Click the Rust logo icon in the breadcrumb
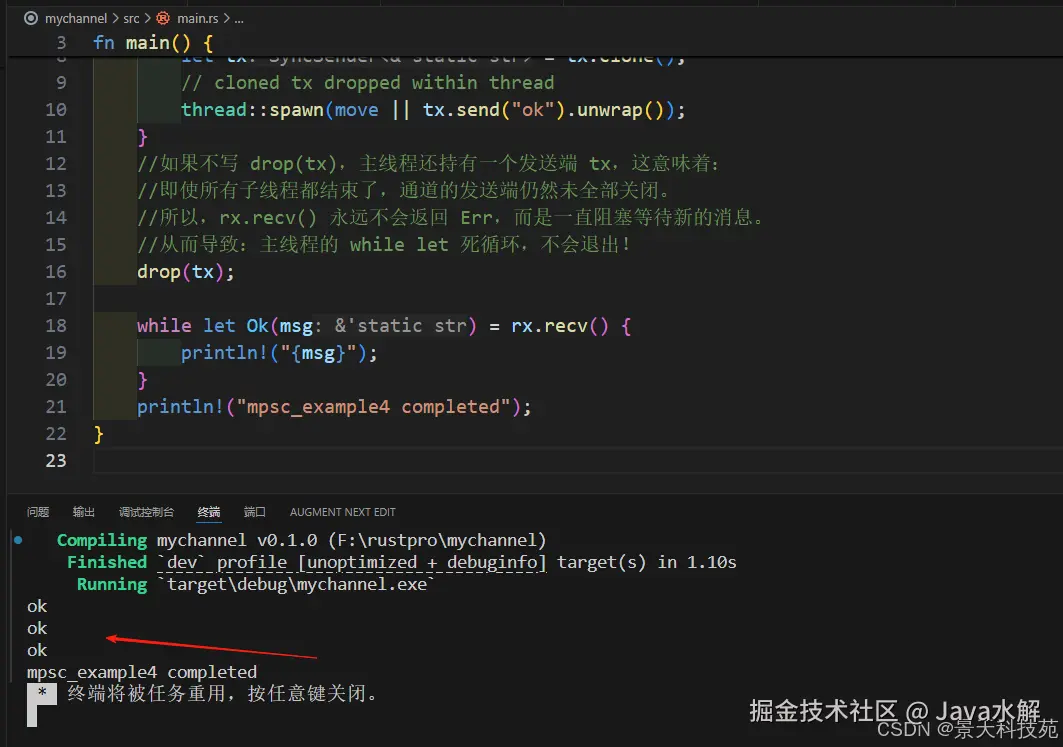This screenshot has height=747, width=1063. click(x=163, y=18)
